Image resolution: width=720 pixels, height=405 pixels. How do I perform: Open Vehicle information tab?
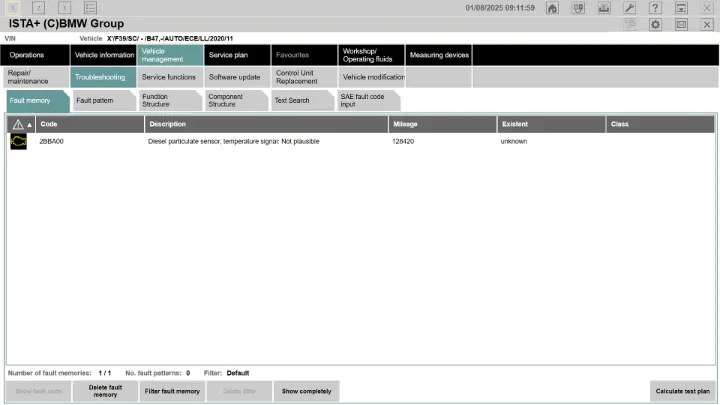coord(104,55)
